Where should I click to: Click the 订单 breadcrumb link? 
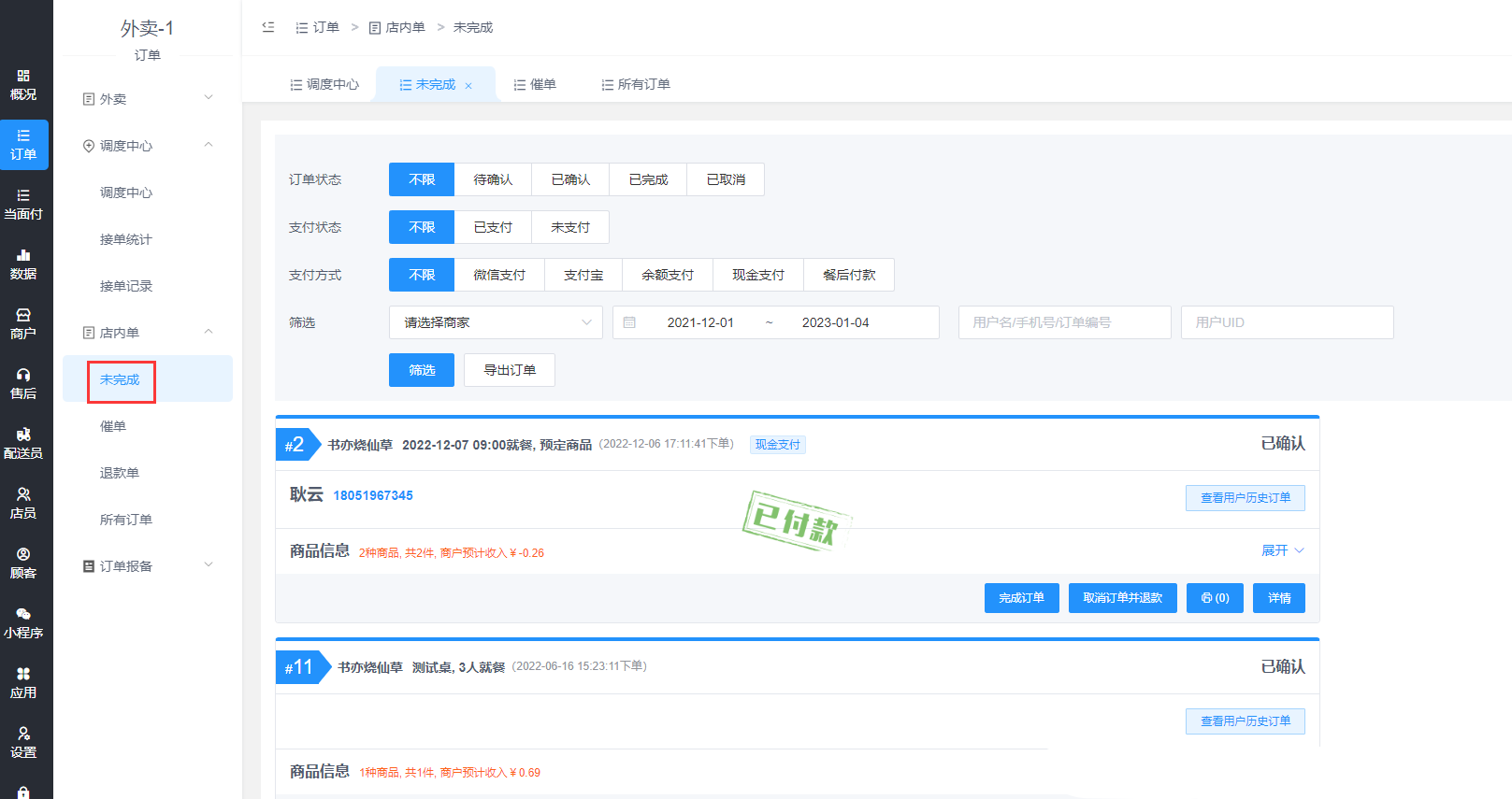click(317, 27)
